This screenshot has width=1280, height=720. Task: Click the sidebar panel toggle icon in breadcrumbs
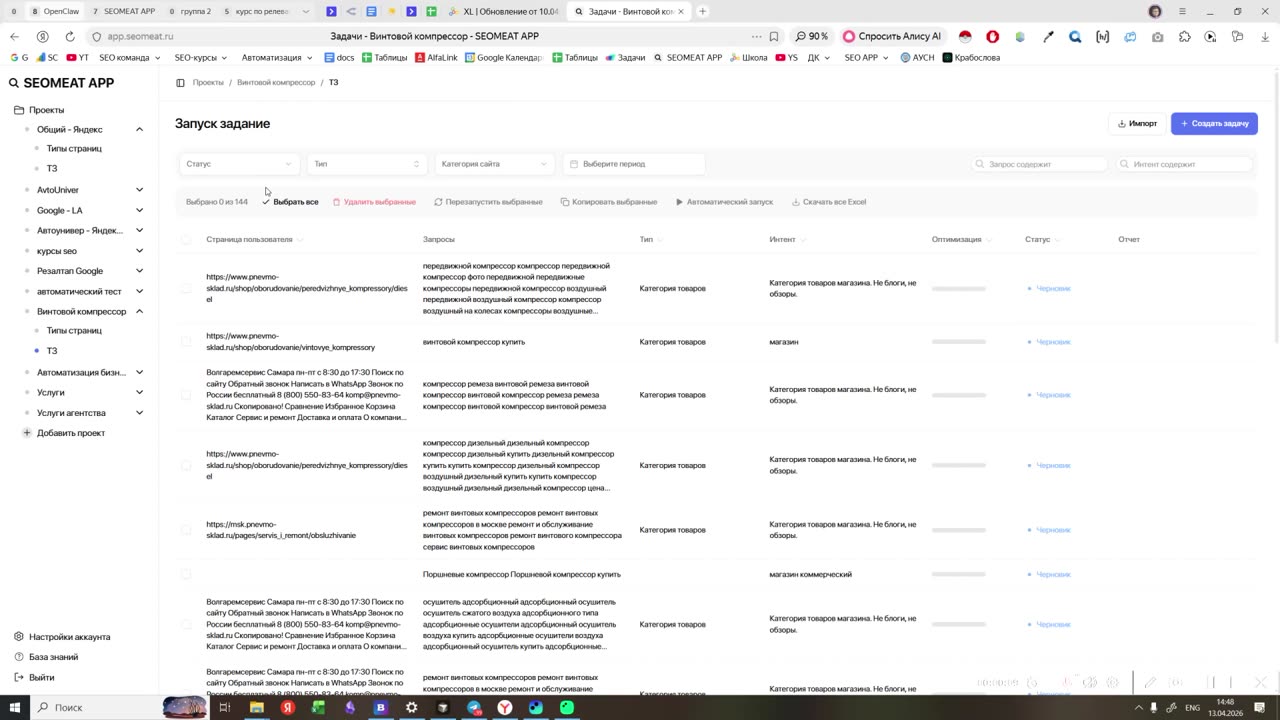(x=180, y=83)
